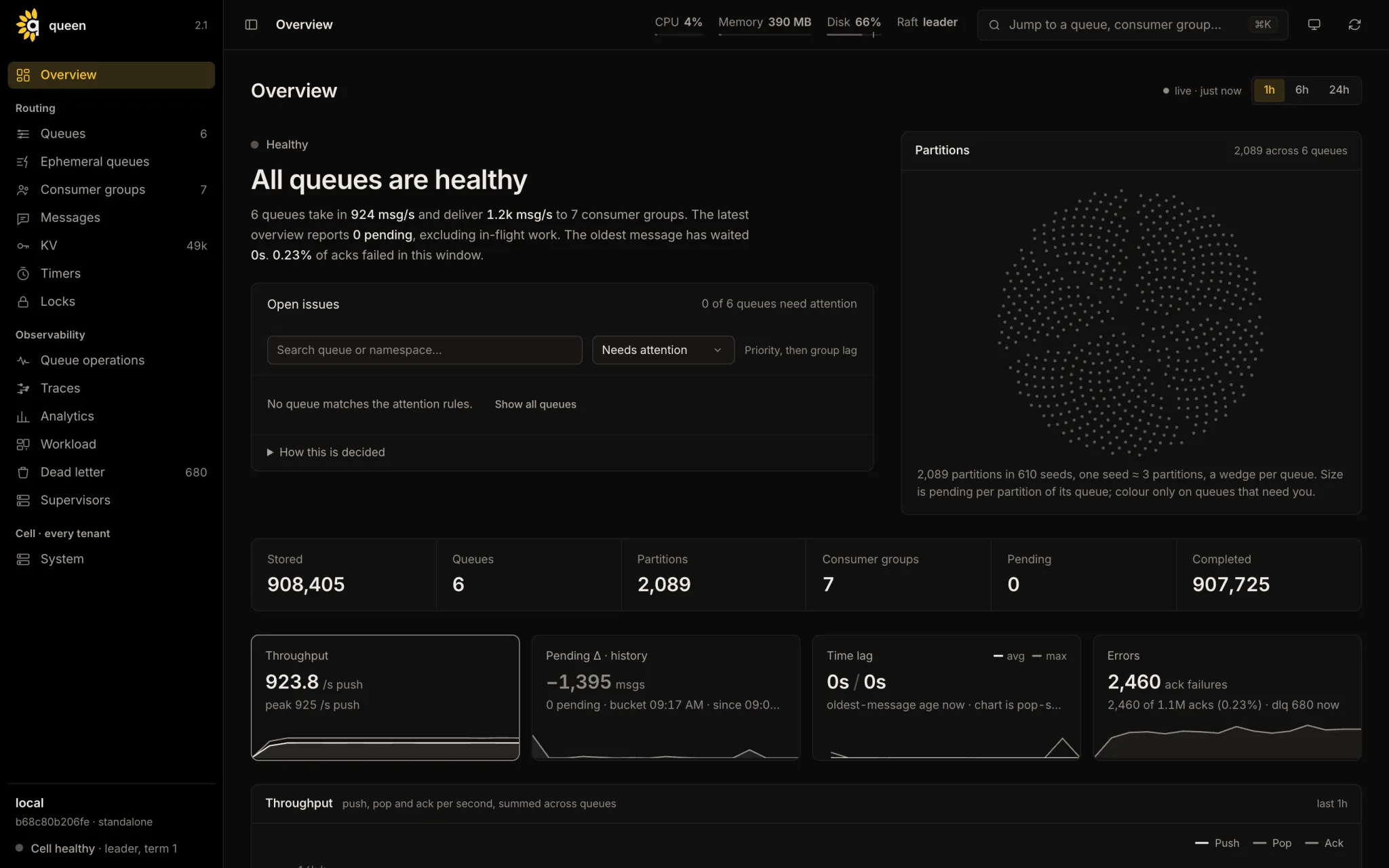Toggle the Ack series legend
Viewport: 1389px width, 868px height.
(x=1325, y=843)
